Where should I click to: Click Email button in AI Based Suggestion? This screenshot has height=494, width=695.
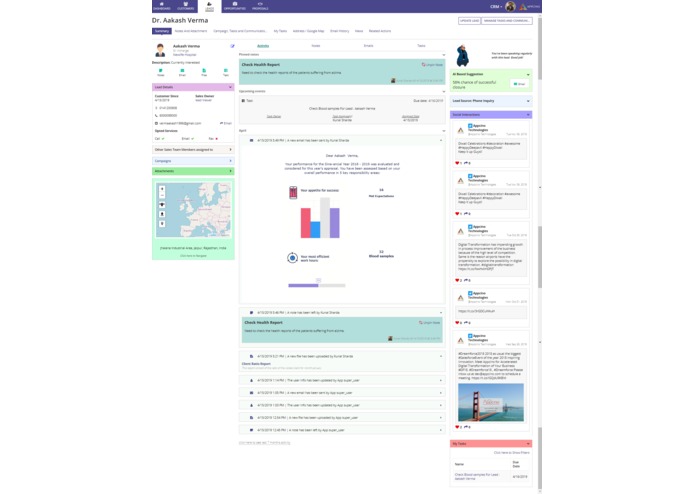point(519,84)
